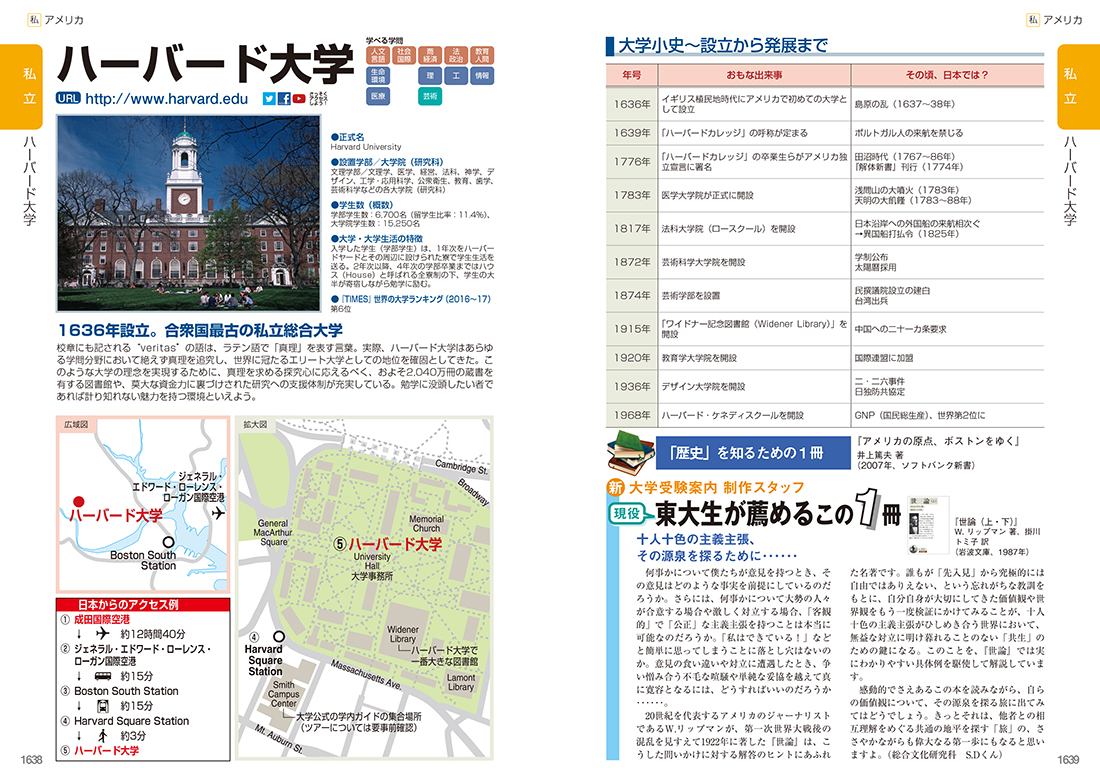Select the 教育人間 subject badge

[482, 55]
